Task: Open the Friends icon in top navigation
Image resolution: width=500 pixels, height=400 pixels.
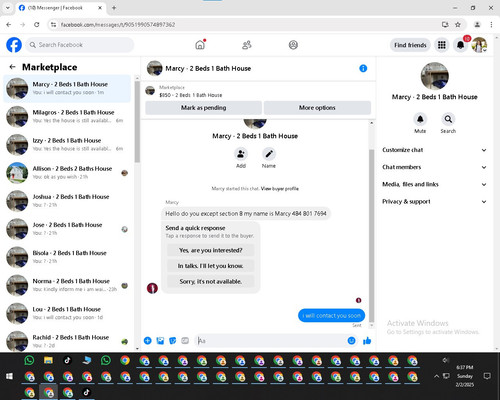Action: [247, 45]
